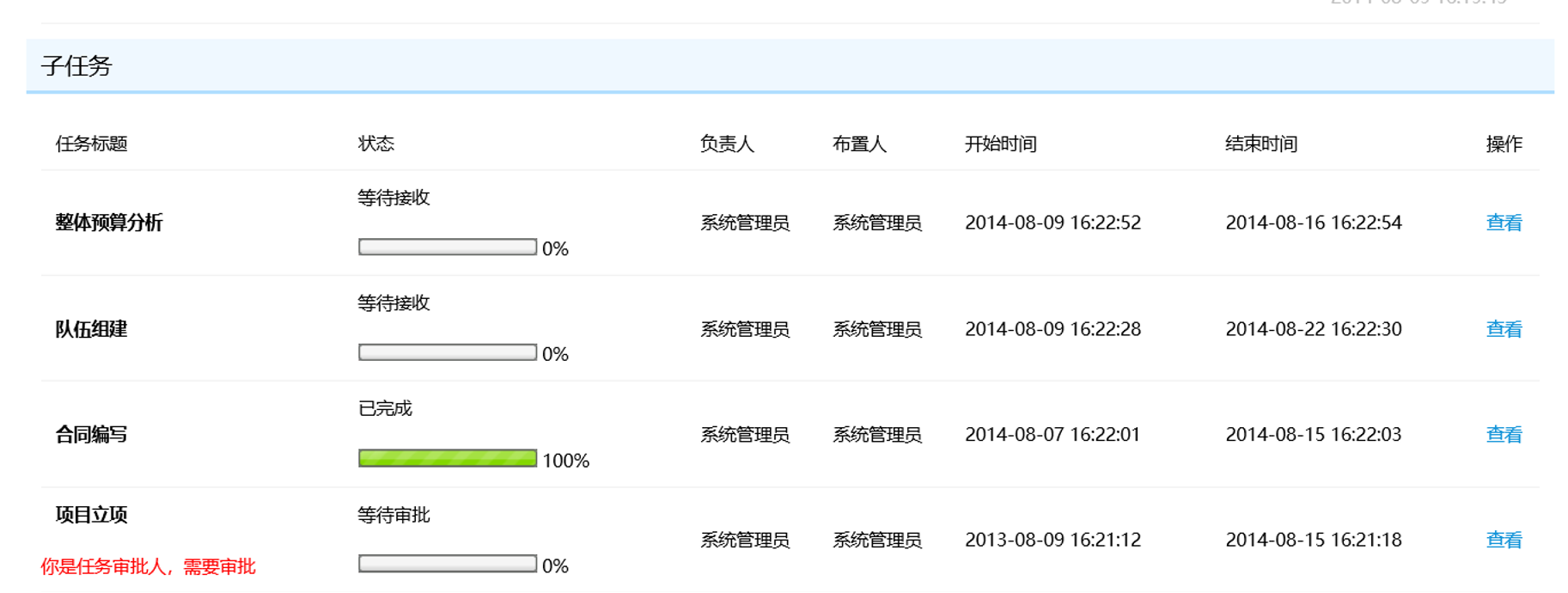
Task: Click 等待接收 status of 队伍组建
Action: tap(394, 303)
